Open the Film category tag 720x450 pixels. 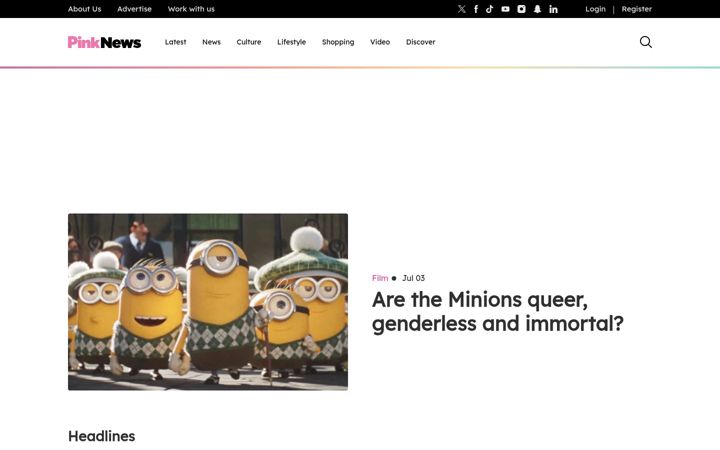[380, 278]
